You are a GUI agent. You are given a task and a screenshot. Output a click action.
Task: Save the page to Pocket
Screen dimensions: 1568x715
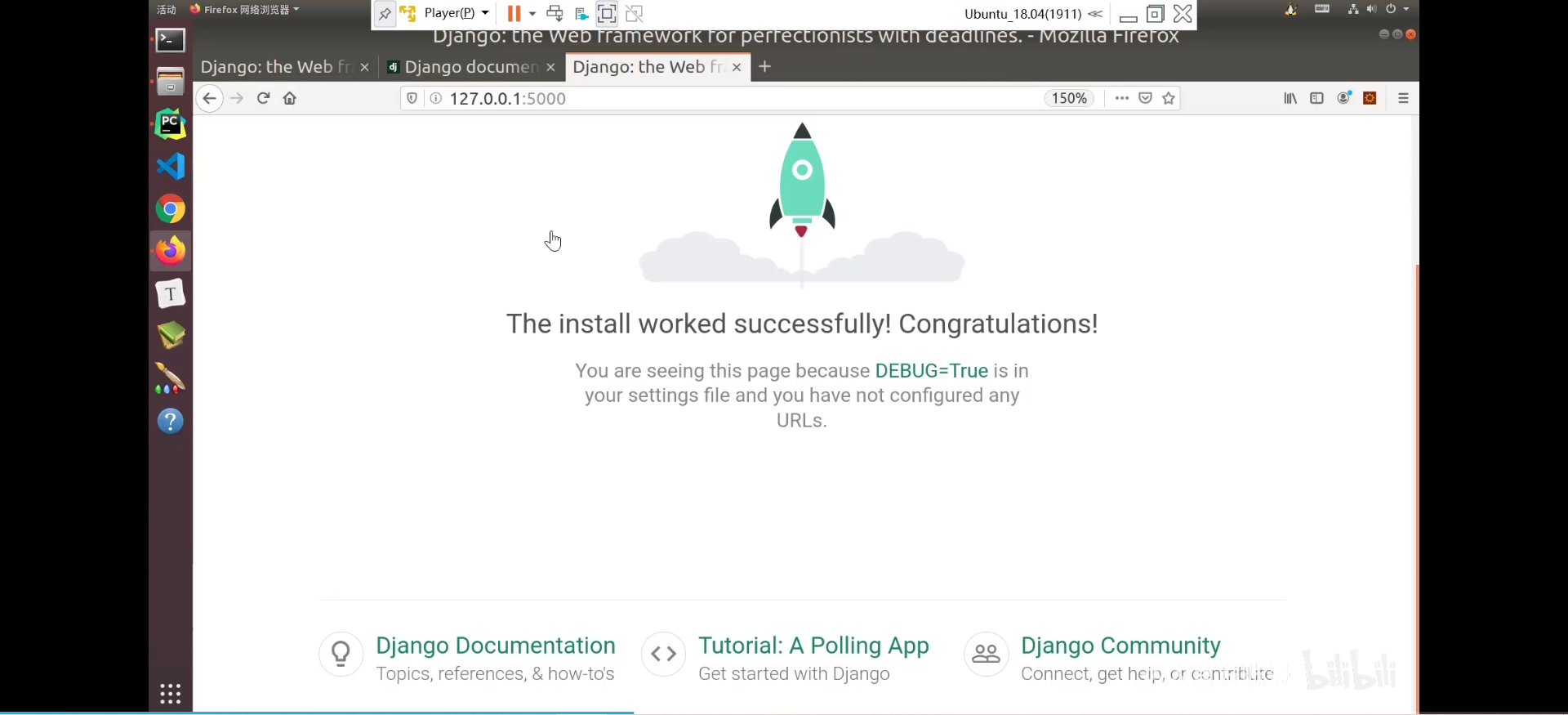[x=1146, y=98]
